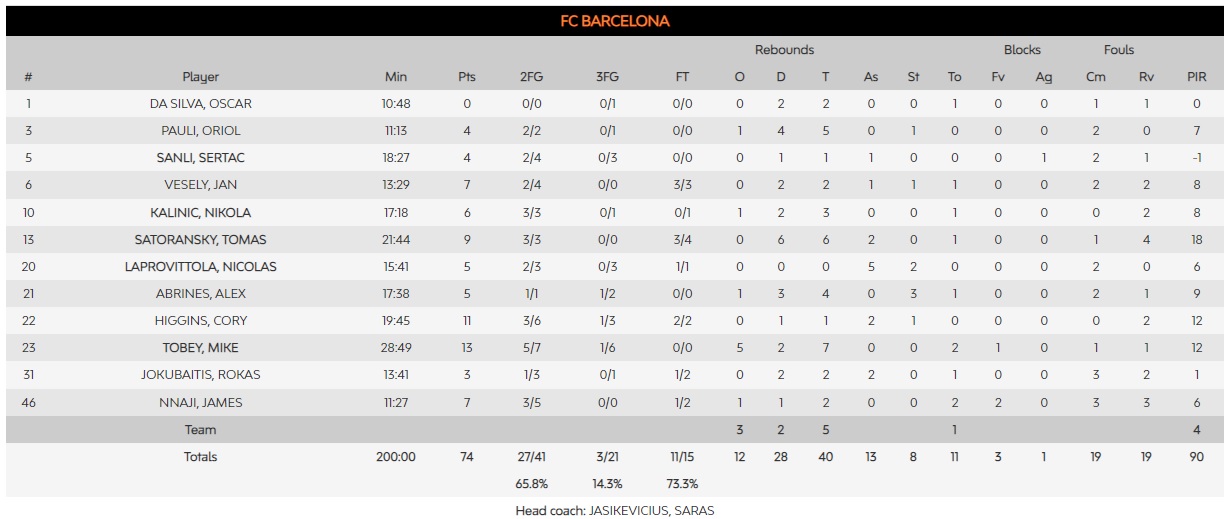The height and width of the screenshot is (519, 1227).
Task: Click the 3FG column header
Action: pyautogui.click(x=608, y=77)
